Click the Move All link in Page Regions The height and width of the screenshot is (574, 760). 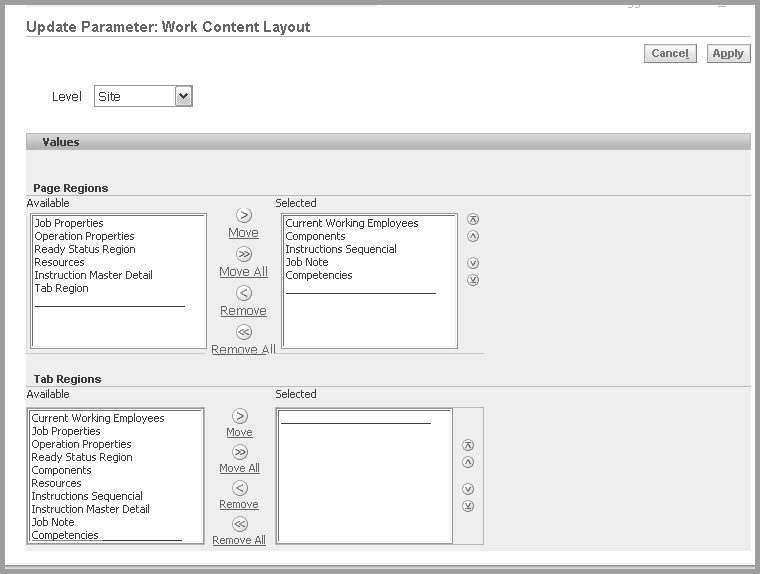coord(243,271)
